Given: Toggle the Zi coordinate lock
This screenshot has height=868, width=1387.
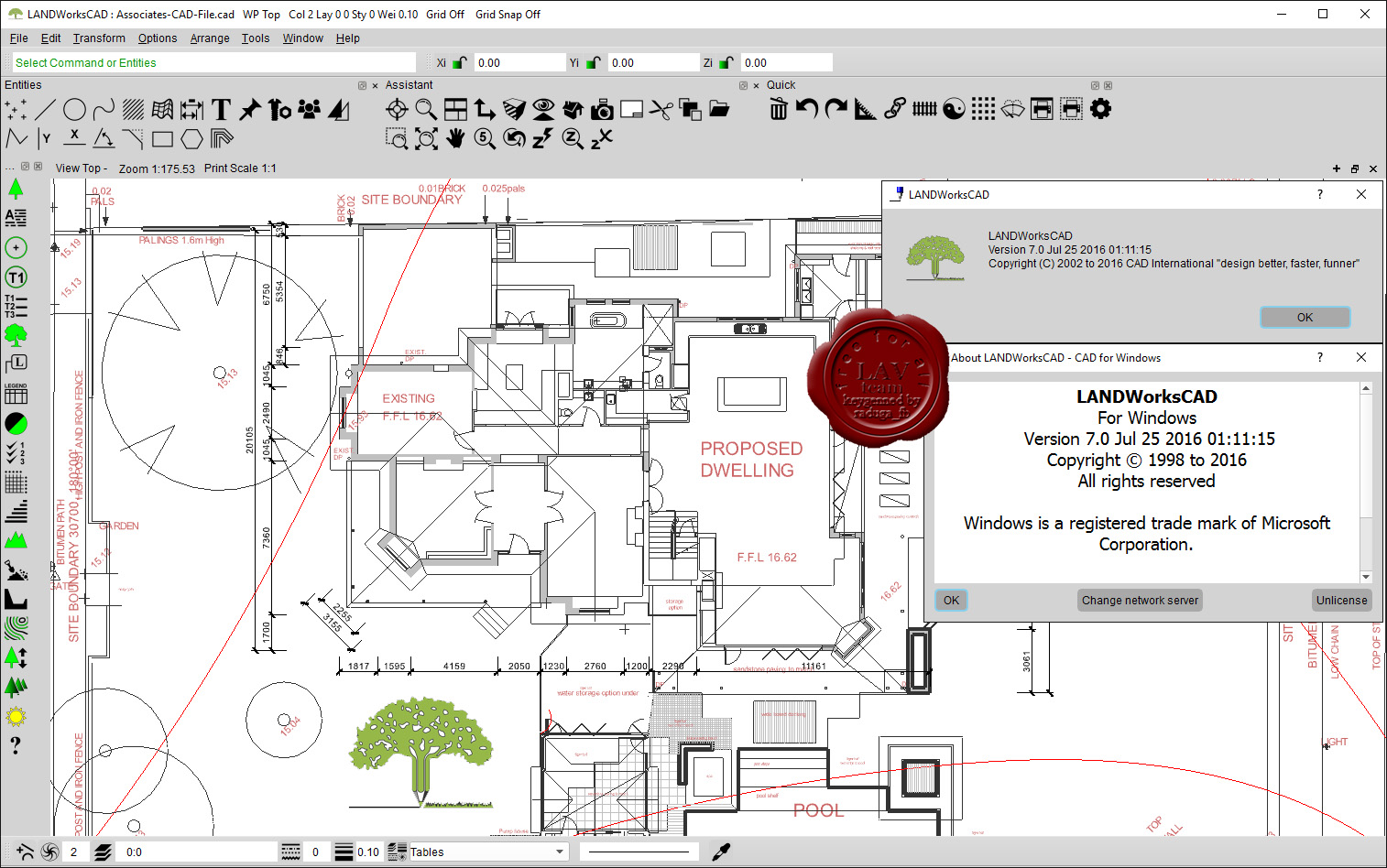Looking at the screenshot, I should coord(726,63).
